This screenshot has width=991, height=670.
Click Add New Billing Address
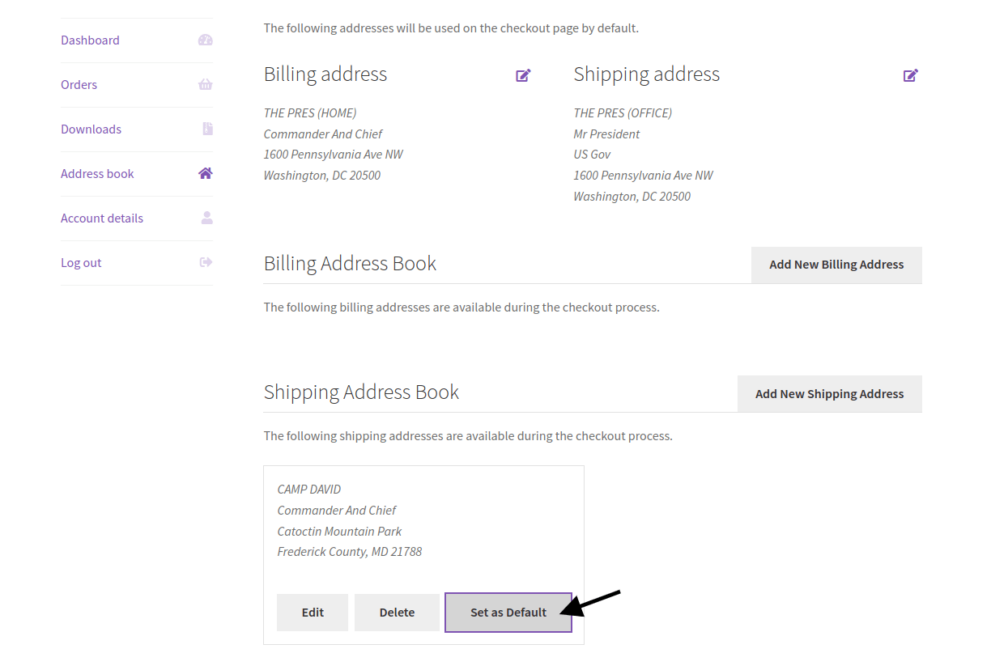tap(836, 264)
